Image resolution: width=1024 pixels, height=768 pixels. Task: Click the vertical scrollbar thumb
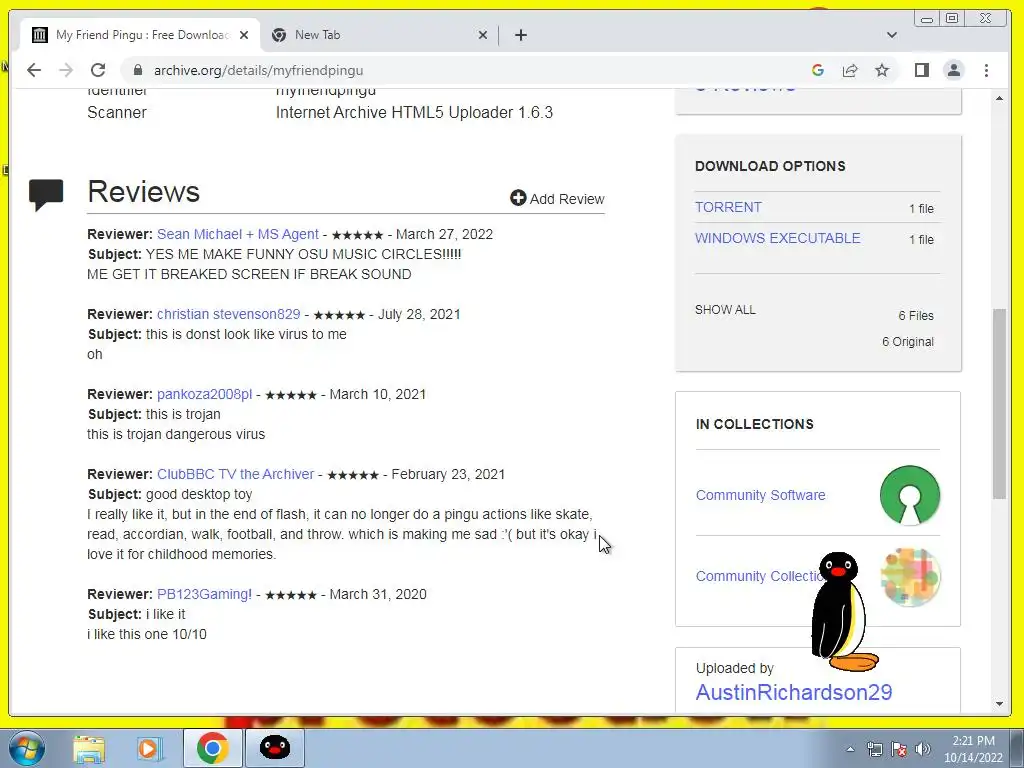point(999,404)
